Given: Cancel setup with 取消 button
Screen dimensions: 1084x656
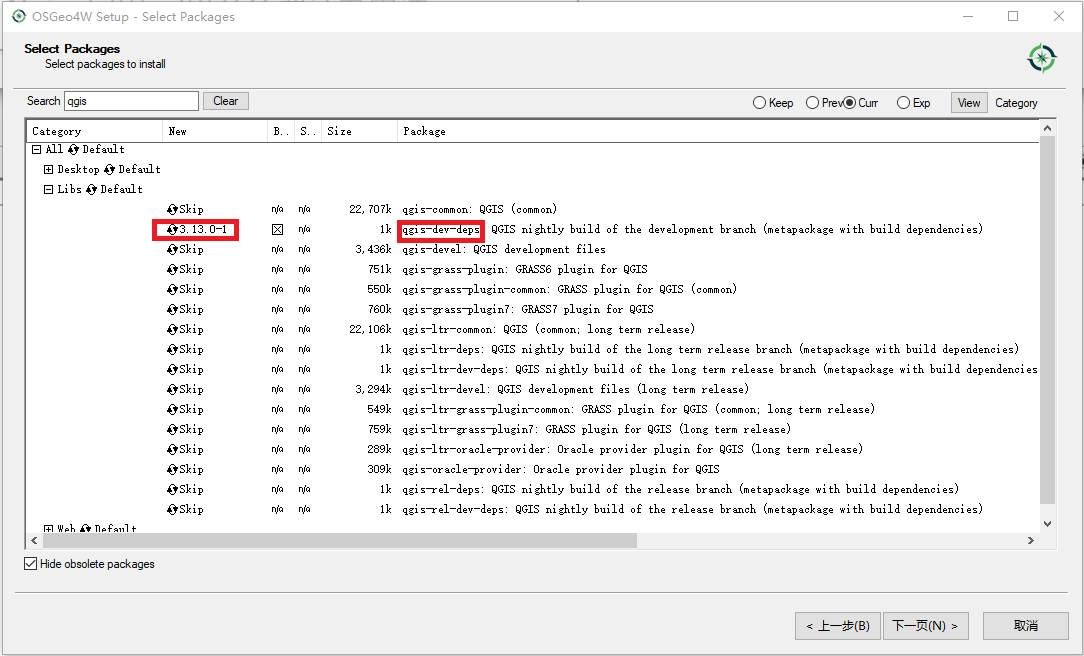Looking at the screenshot, I should 1025,626.
